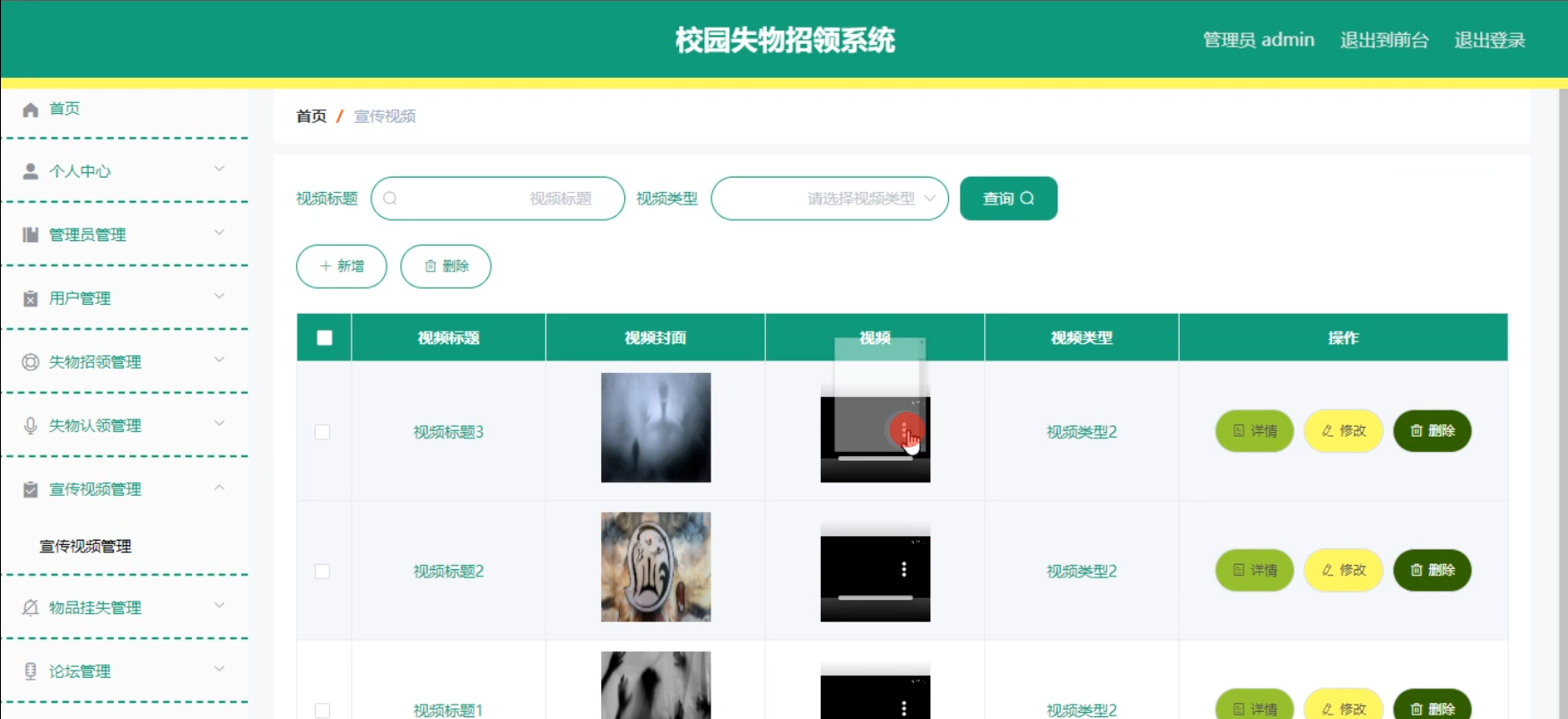Image resolution: width=1568 pixels, height=719 pixels.
Task: Click the microphone icon beside 失物认领管理
Action: pos(30,426)
